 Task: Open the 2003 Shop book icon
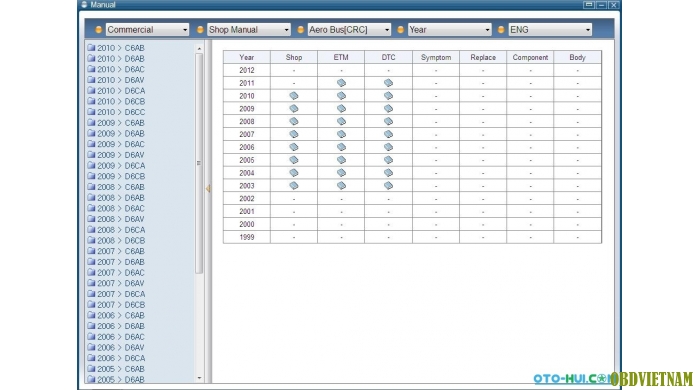[x=294, y=186]
